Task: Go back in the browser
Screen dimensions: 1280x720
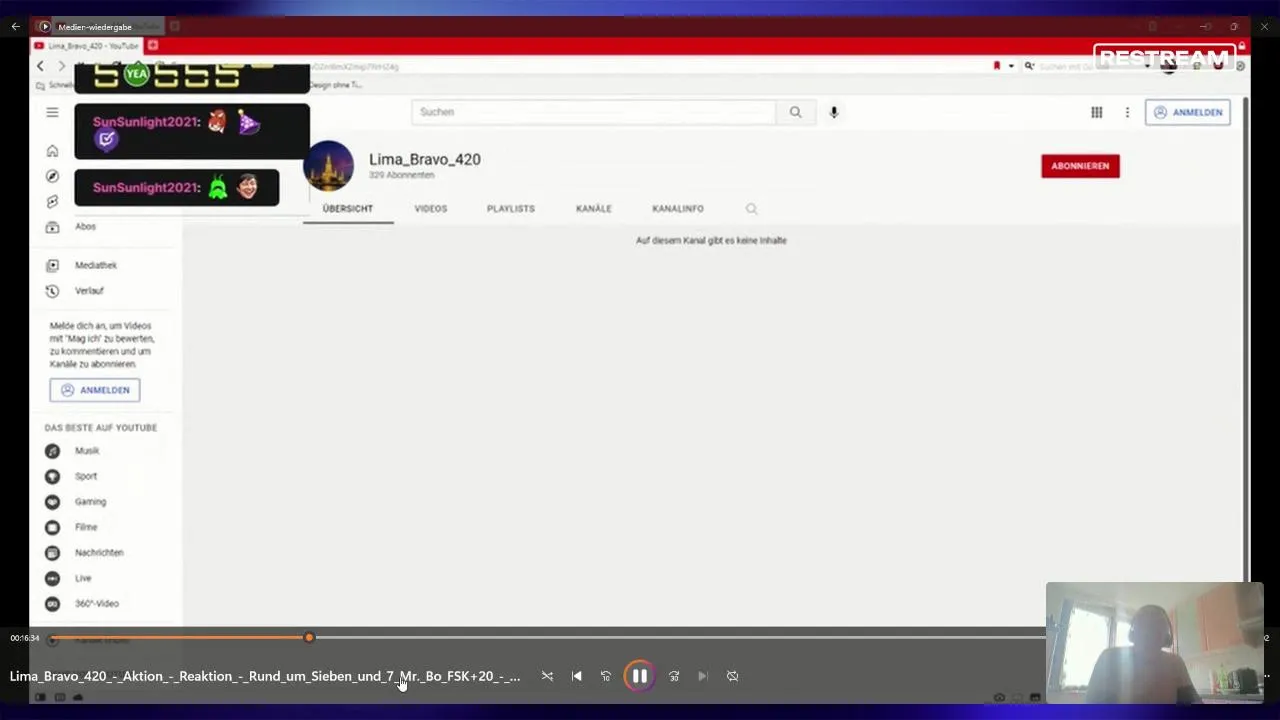Action: pos(40,66)
